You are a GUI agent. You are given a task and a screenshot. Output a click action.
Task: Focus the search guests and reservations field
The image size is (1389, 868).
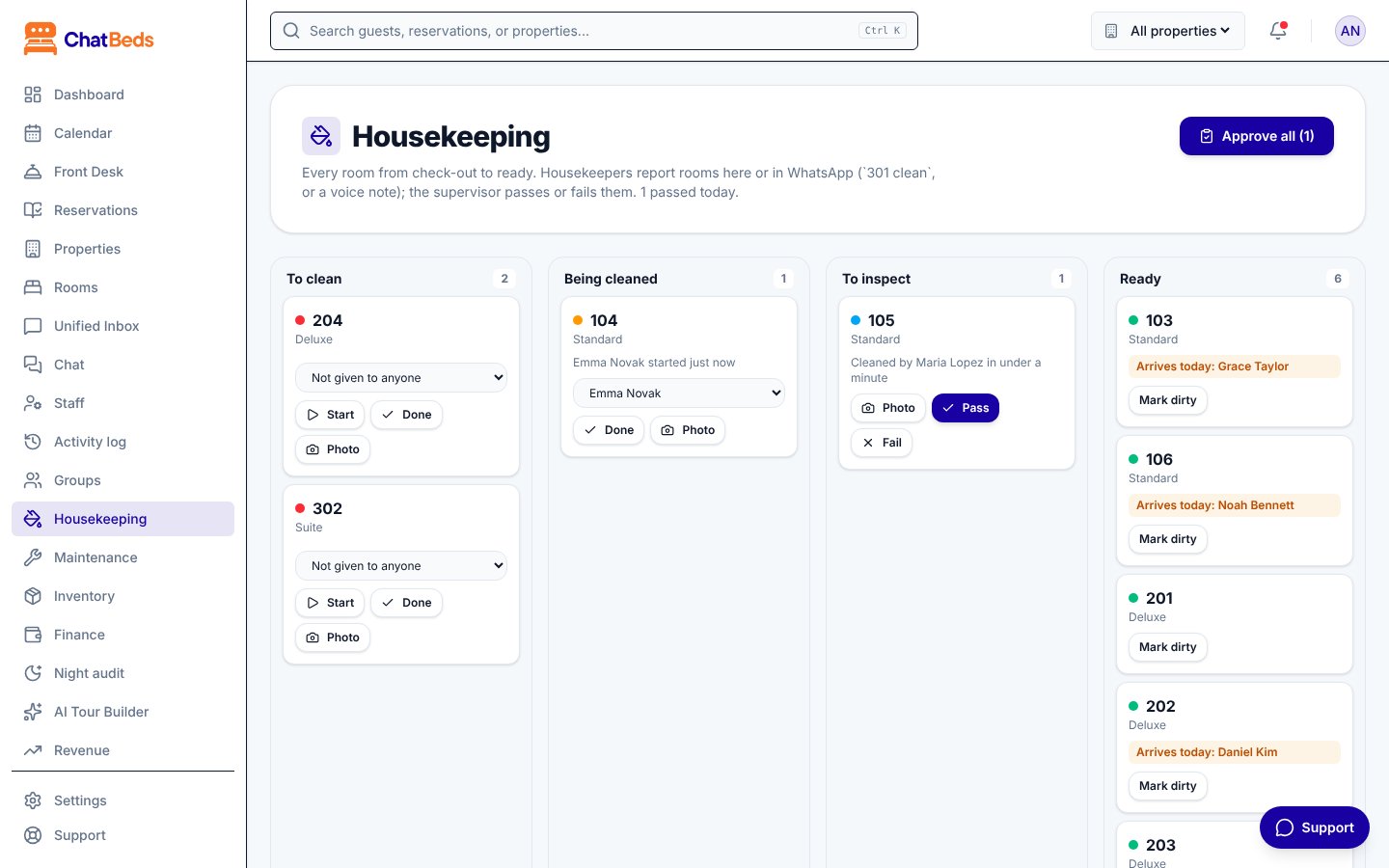(x=594, y=31)
